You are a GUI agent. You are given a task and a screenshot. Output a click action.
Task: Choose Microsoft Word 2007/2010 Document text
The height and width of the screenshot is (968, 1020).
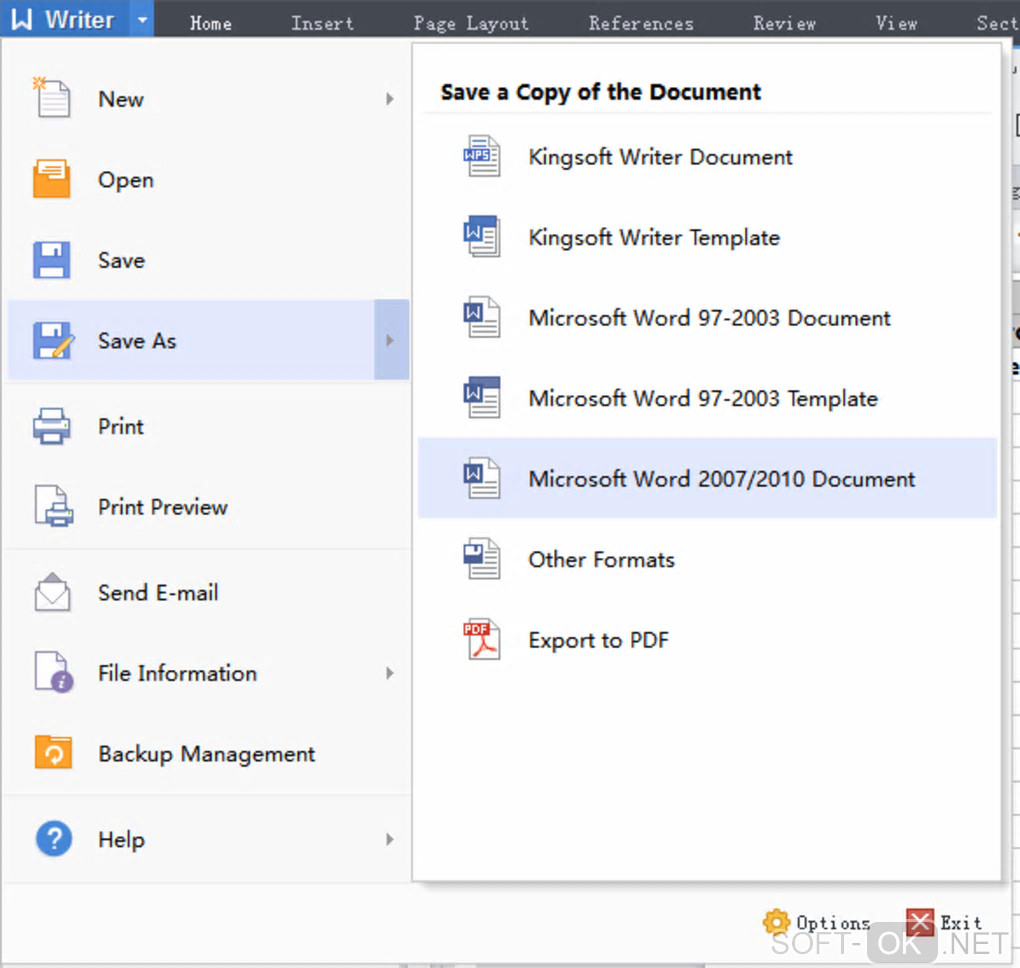721,479
